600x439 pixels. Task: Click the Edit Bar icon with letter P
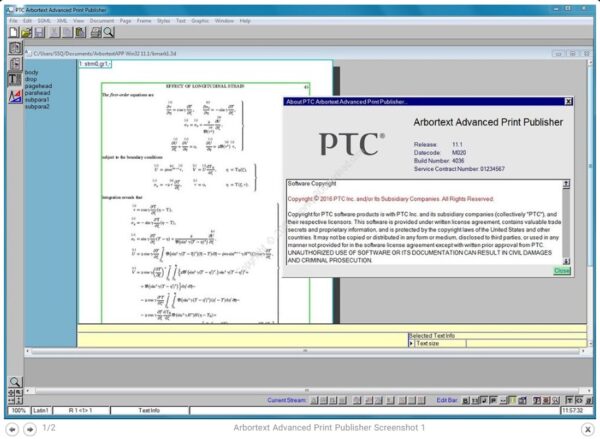click(493, 400)
